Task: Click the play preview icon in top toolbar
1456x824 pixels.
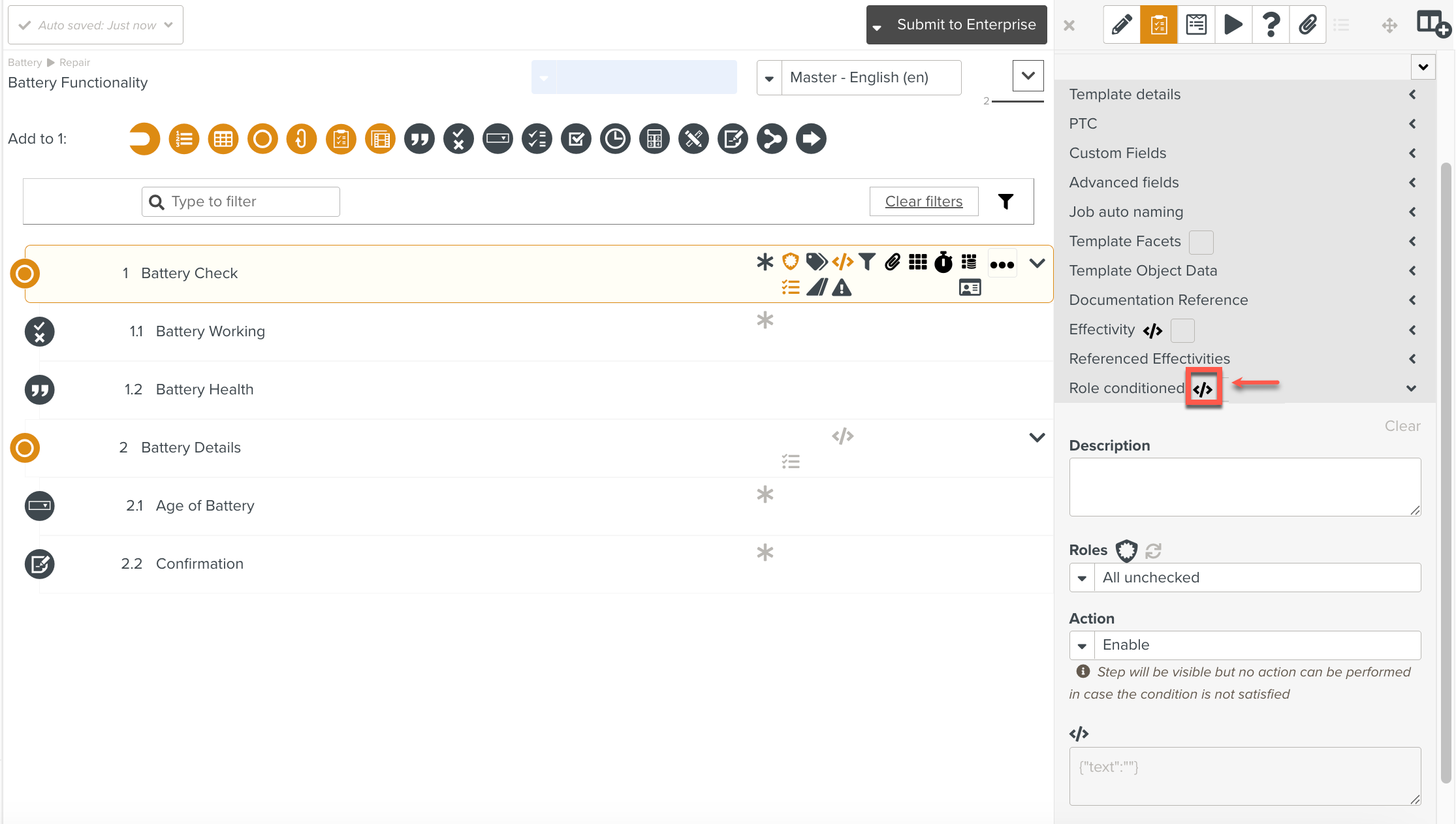Action: 1233,25
